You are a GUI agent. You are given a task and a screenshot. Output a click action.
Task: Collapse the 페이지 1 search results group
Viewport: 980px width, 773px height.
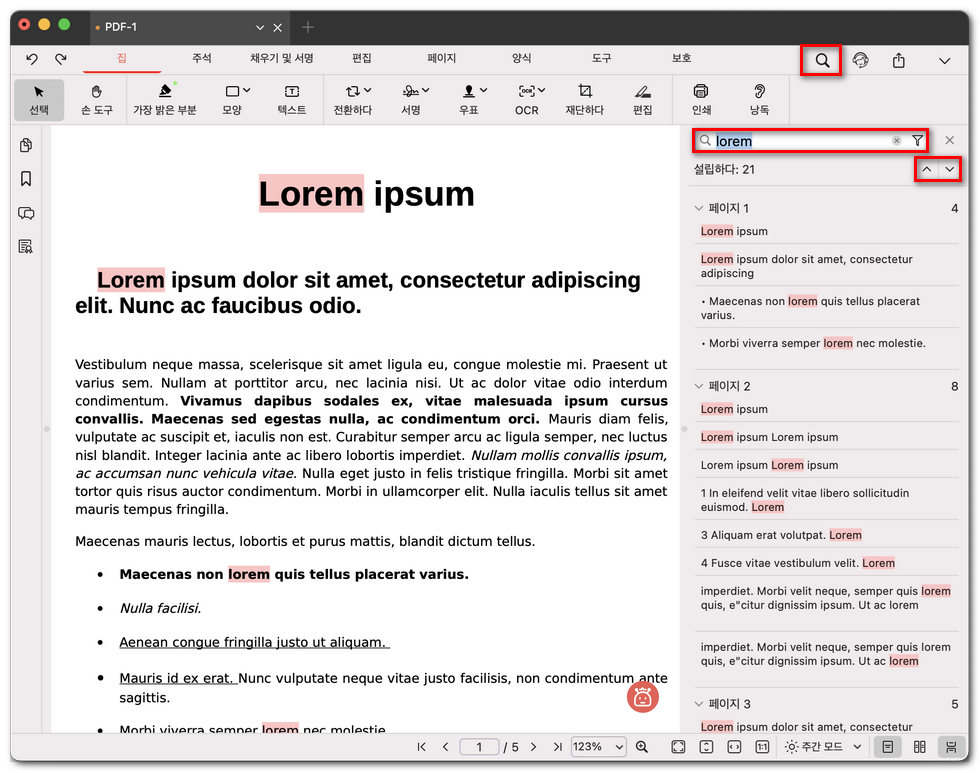click(x=699, y=208)
